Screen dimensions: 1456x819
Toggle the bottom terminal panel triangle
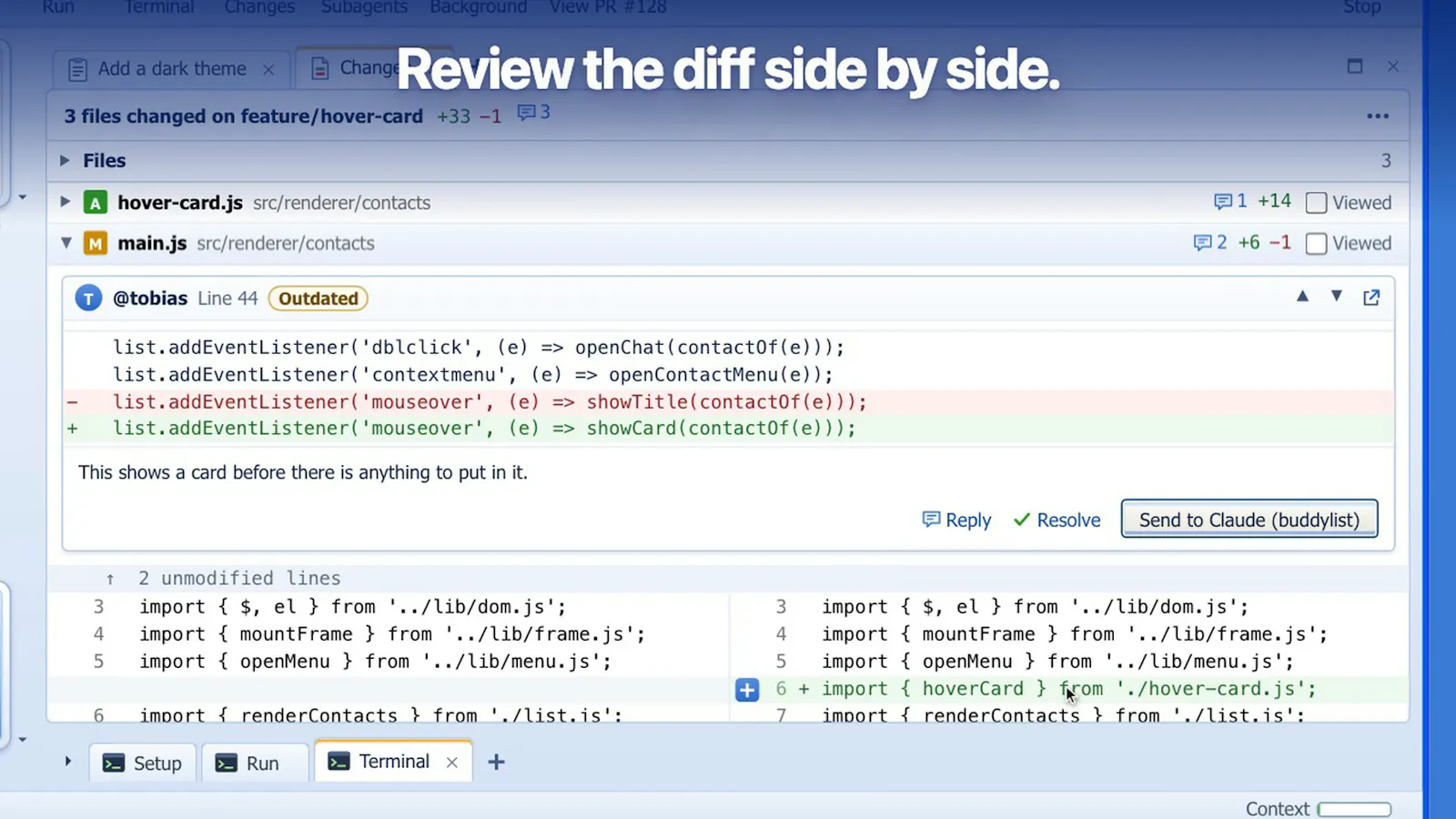(x=67, y=761)
